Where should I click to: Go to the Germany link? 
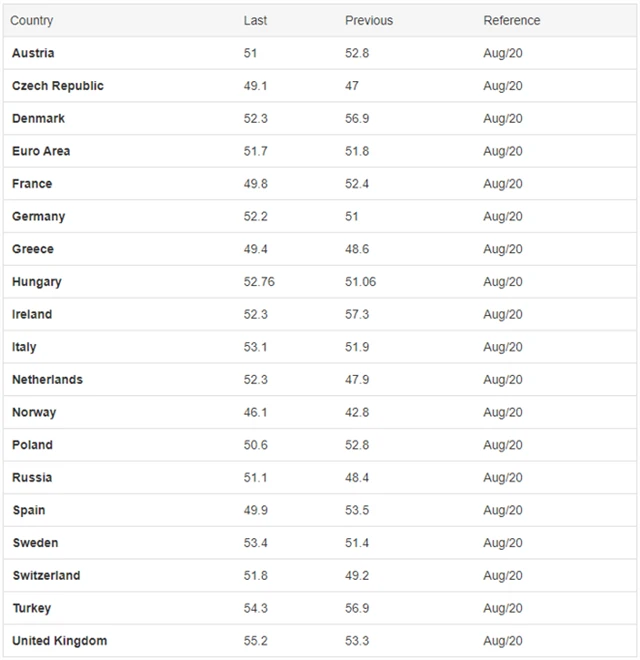click(38, 216)
